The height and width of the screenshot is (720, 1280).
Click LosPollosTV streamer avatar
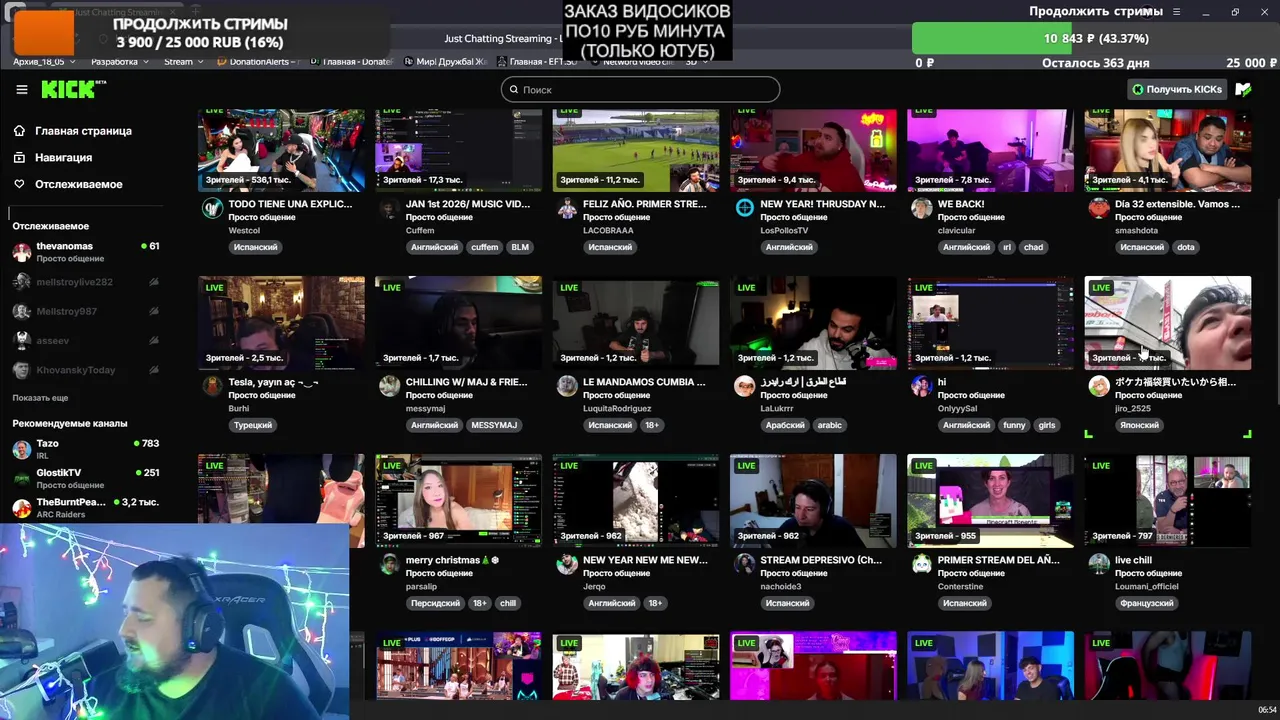[x=744, y=208]
